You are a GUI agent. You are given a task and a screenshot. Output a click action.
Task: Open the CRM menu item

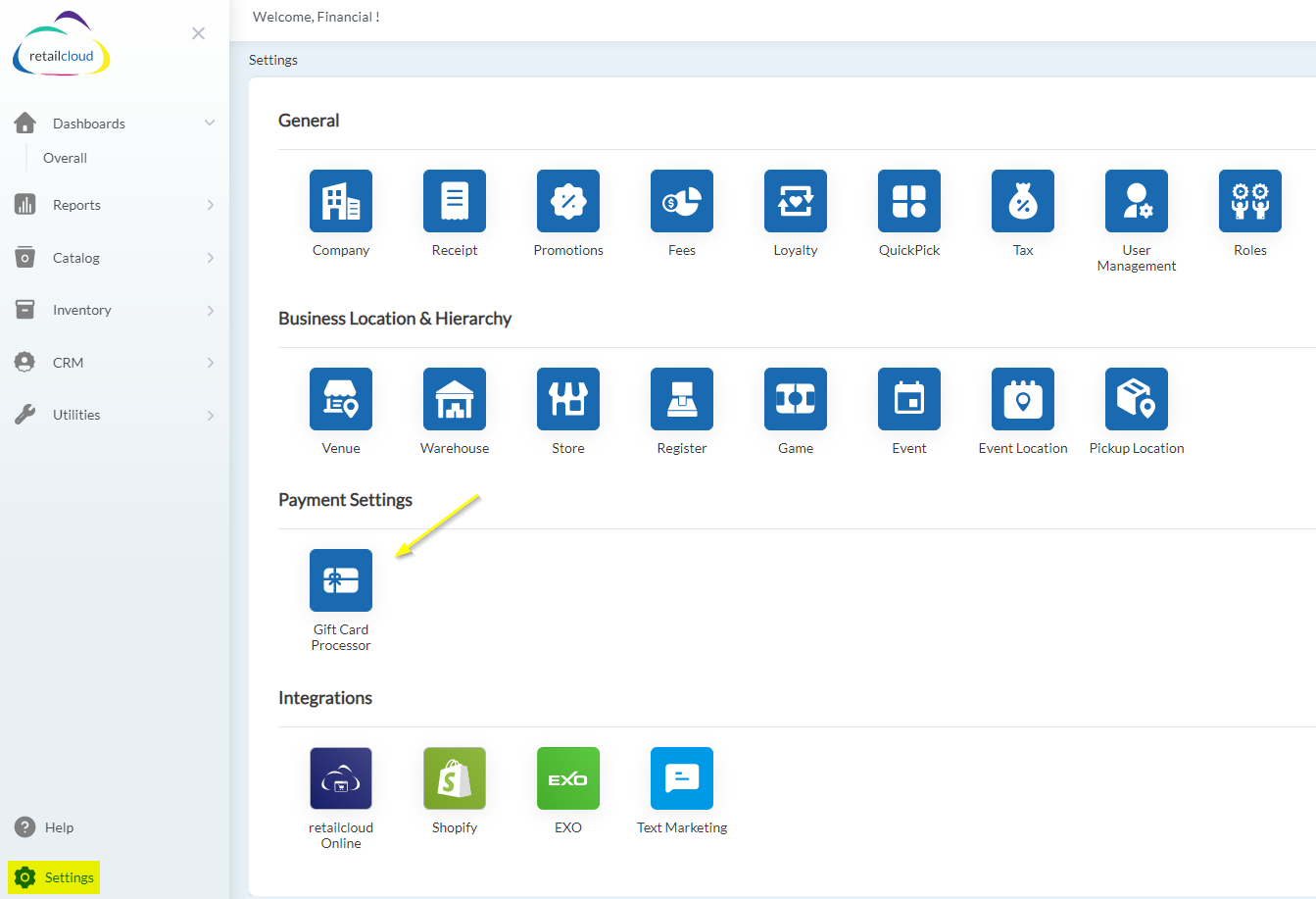click(68, 363)
